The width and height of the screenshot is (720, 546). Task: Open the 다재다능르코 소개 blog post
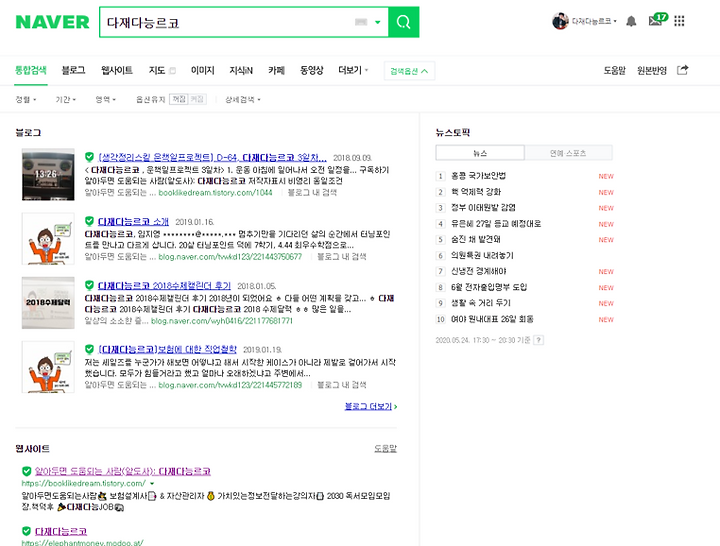[133, 222]
